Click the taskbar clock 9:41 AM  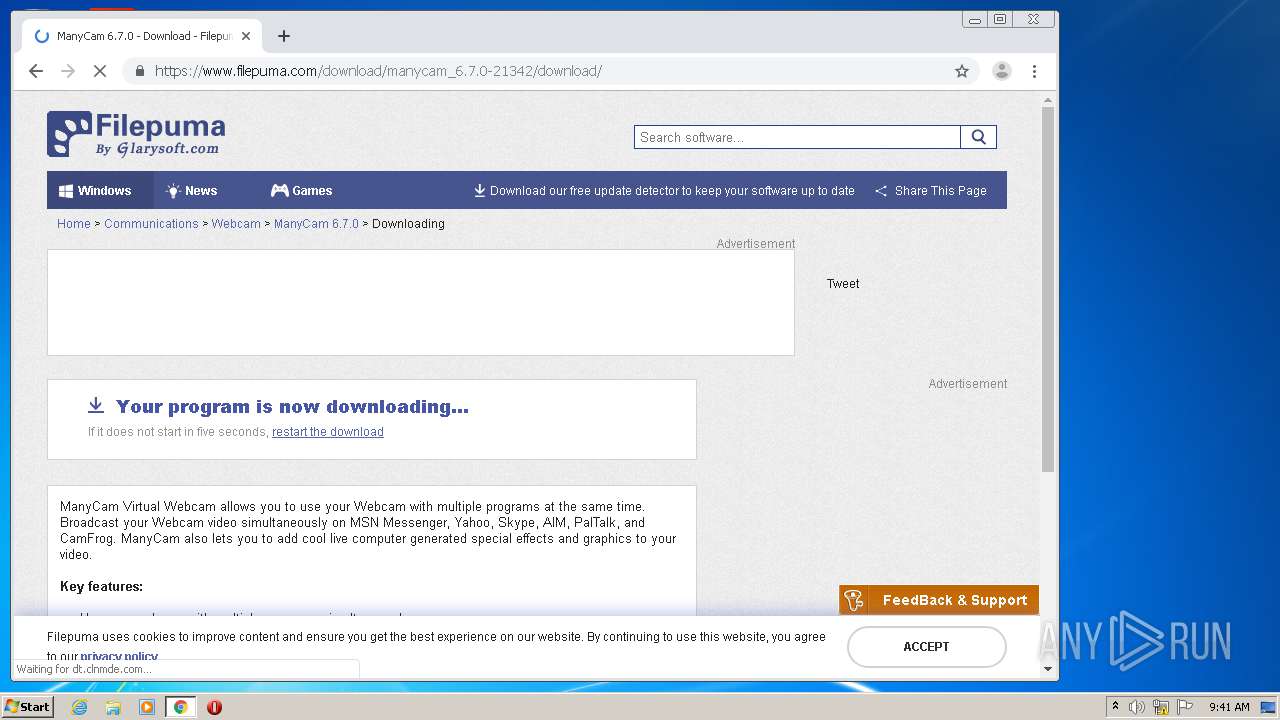(x=1229, y=707)
